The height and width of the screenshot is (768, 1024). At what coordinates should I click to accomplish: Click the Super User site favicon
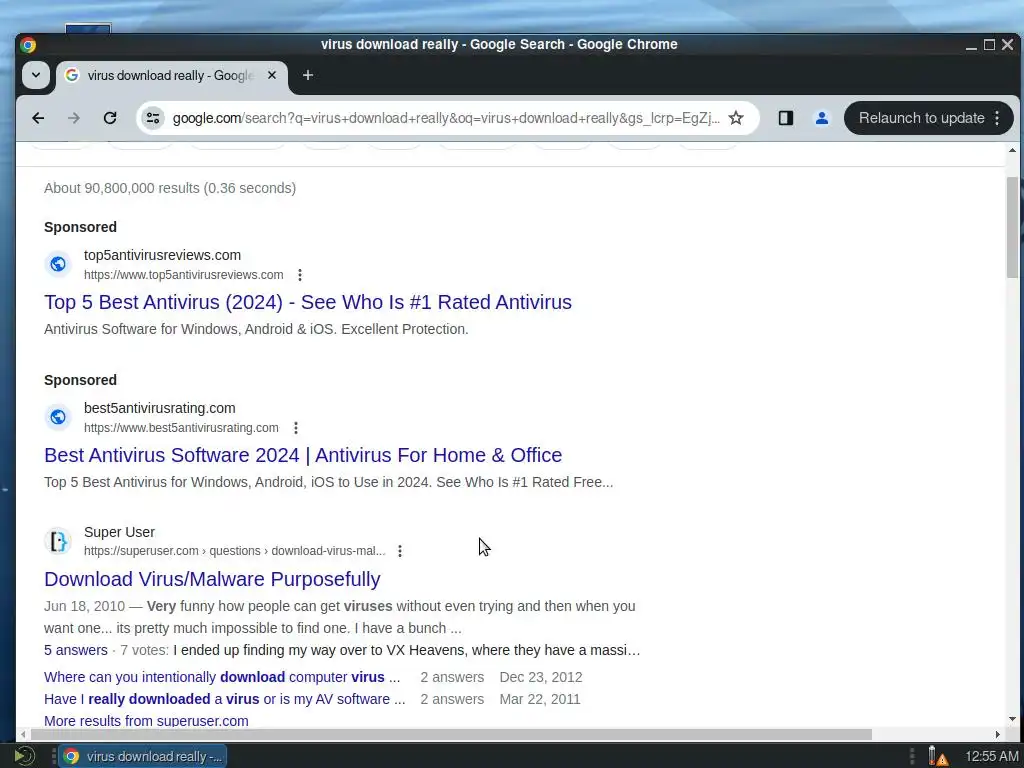pos(57,541)
